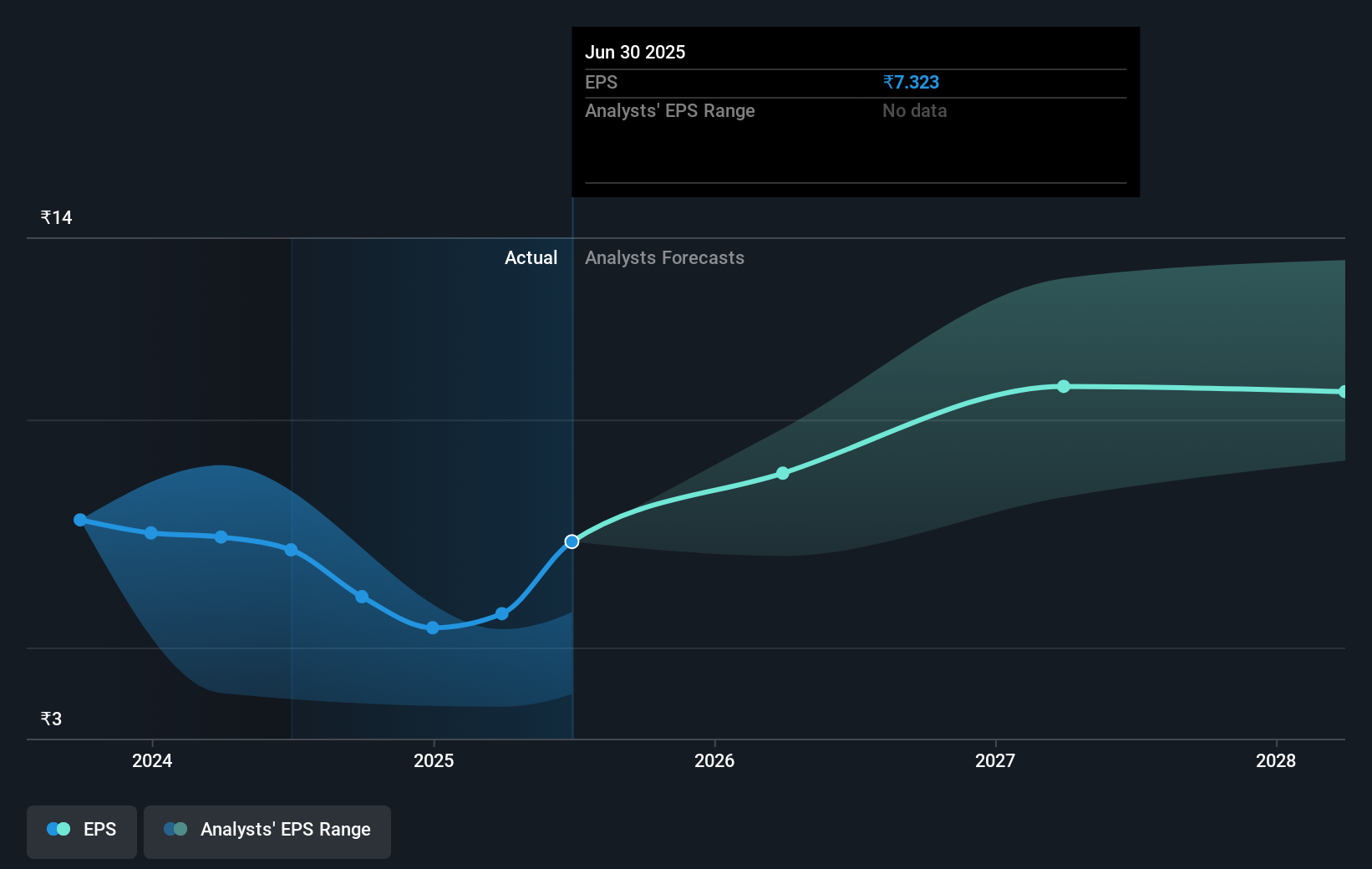Click the blue dot in EPS legend

pos(53,828)
